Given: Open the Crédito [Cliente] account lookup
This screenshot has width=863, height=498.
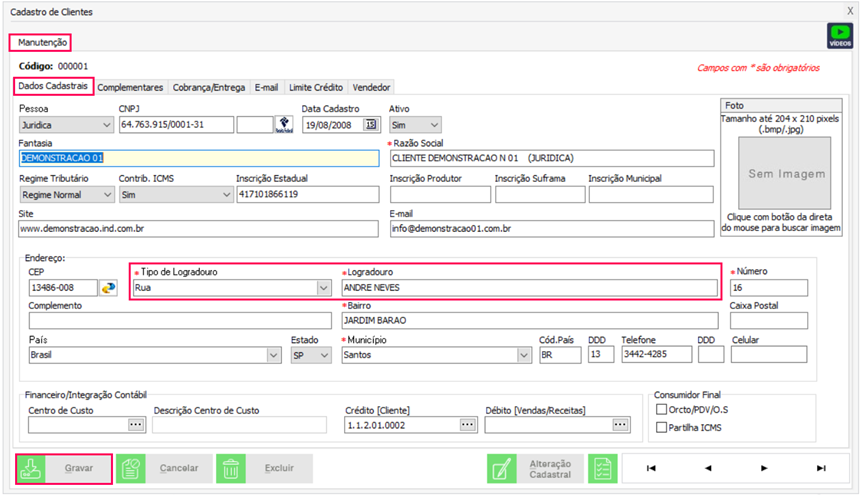Looking at the screenshot, I should (466, 425).
